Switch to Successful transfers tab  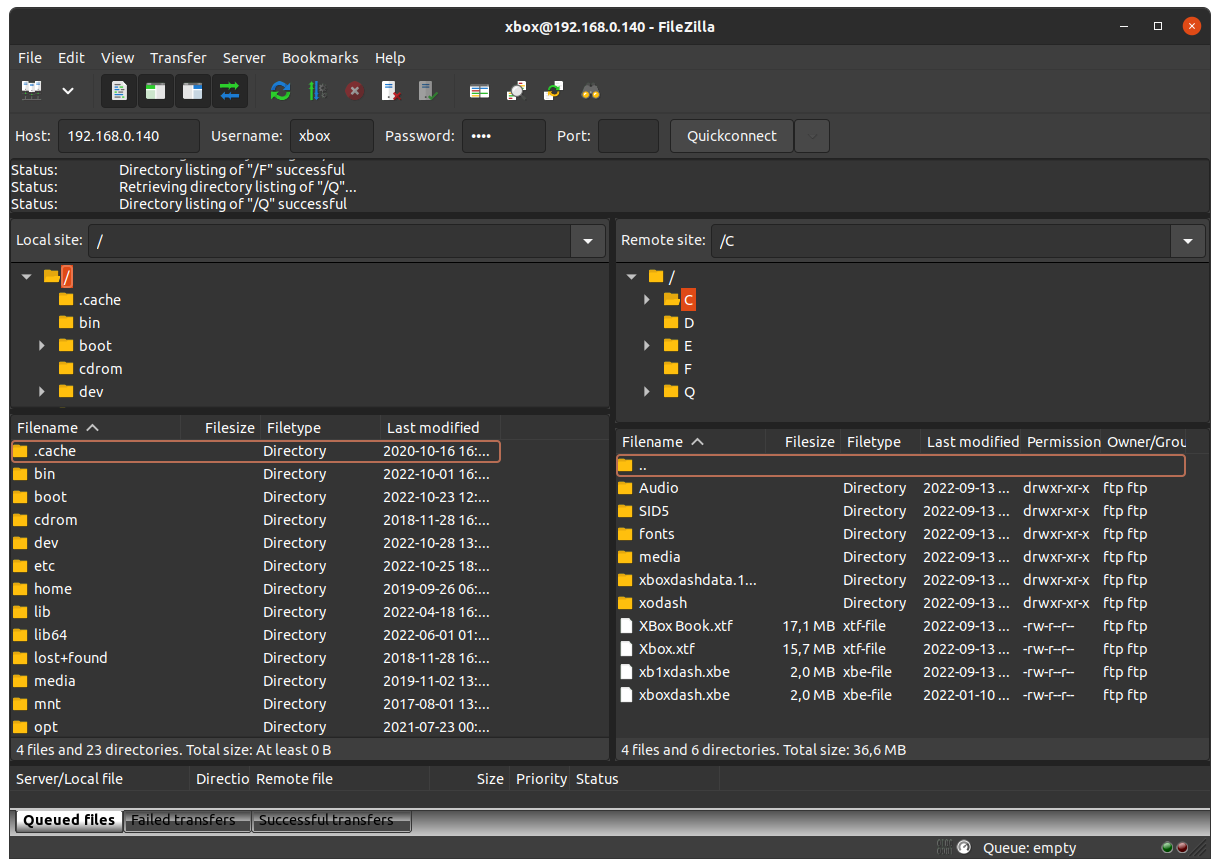point(330,821)
